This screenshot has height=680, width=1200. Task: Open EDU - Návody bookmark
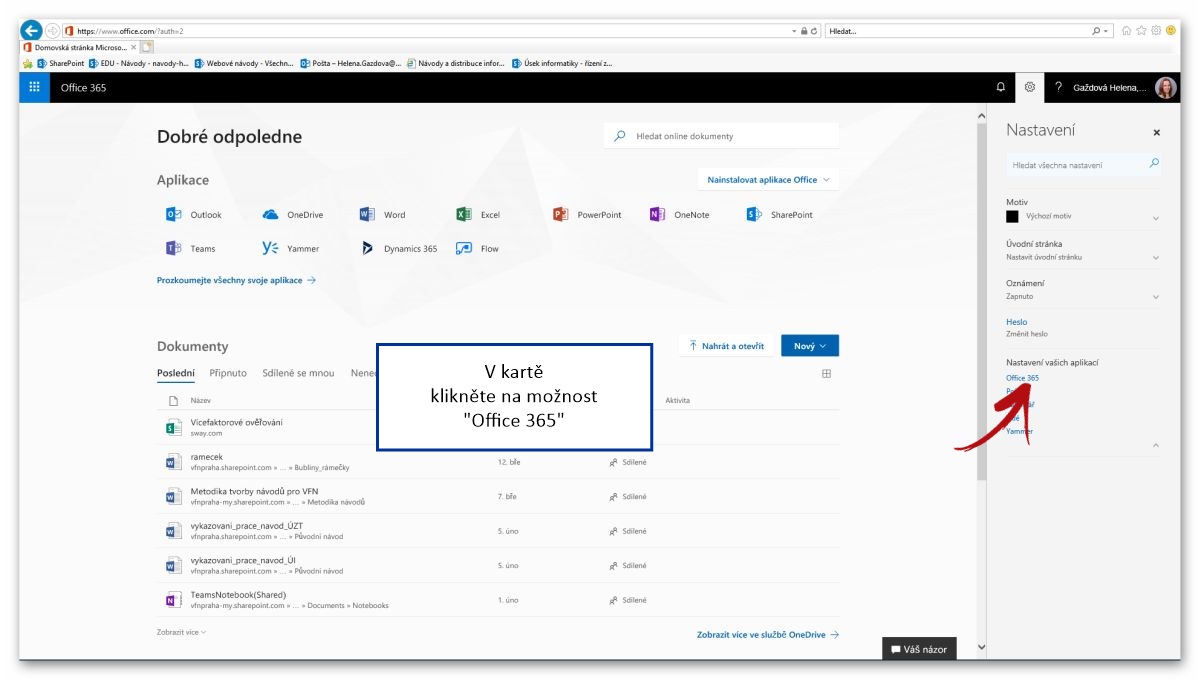point(139,63)
